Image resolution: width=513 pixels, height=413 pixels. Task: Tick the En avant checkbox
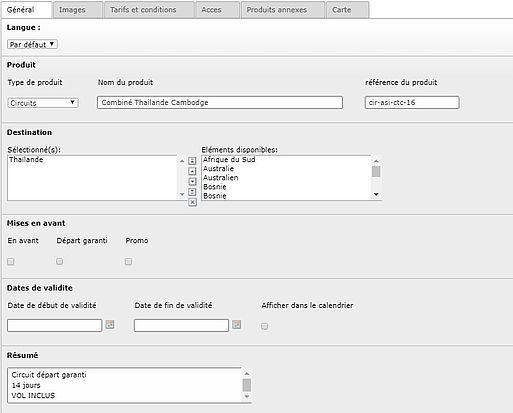coord(11,262)
